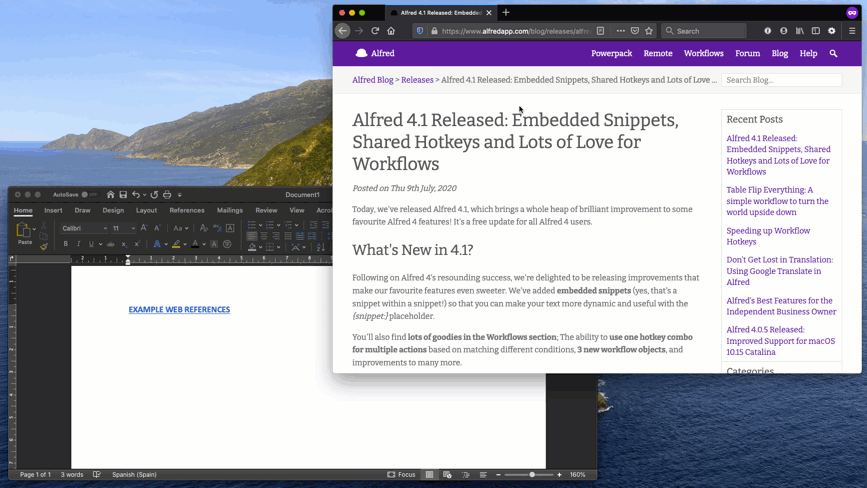Click the Search Blog input field
The height and width of the screenshot is (488, 867).
coord(781,80)
